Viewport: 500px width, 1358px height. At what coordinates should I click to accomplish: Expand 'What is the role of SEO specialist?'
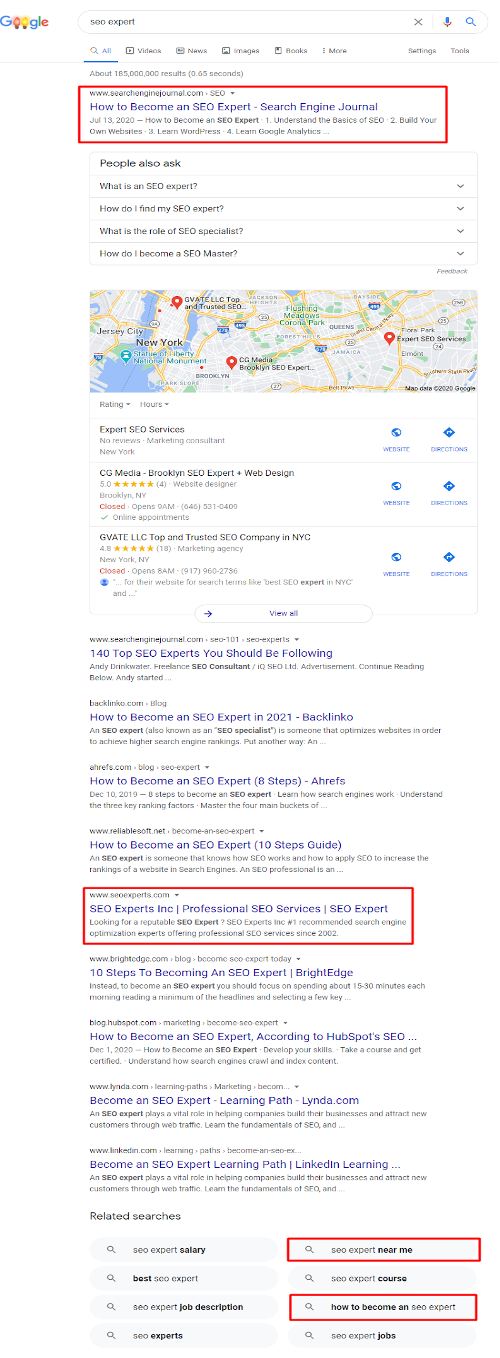pyautogui.click(x=284, y=231)
